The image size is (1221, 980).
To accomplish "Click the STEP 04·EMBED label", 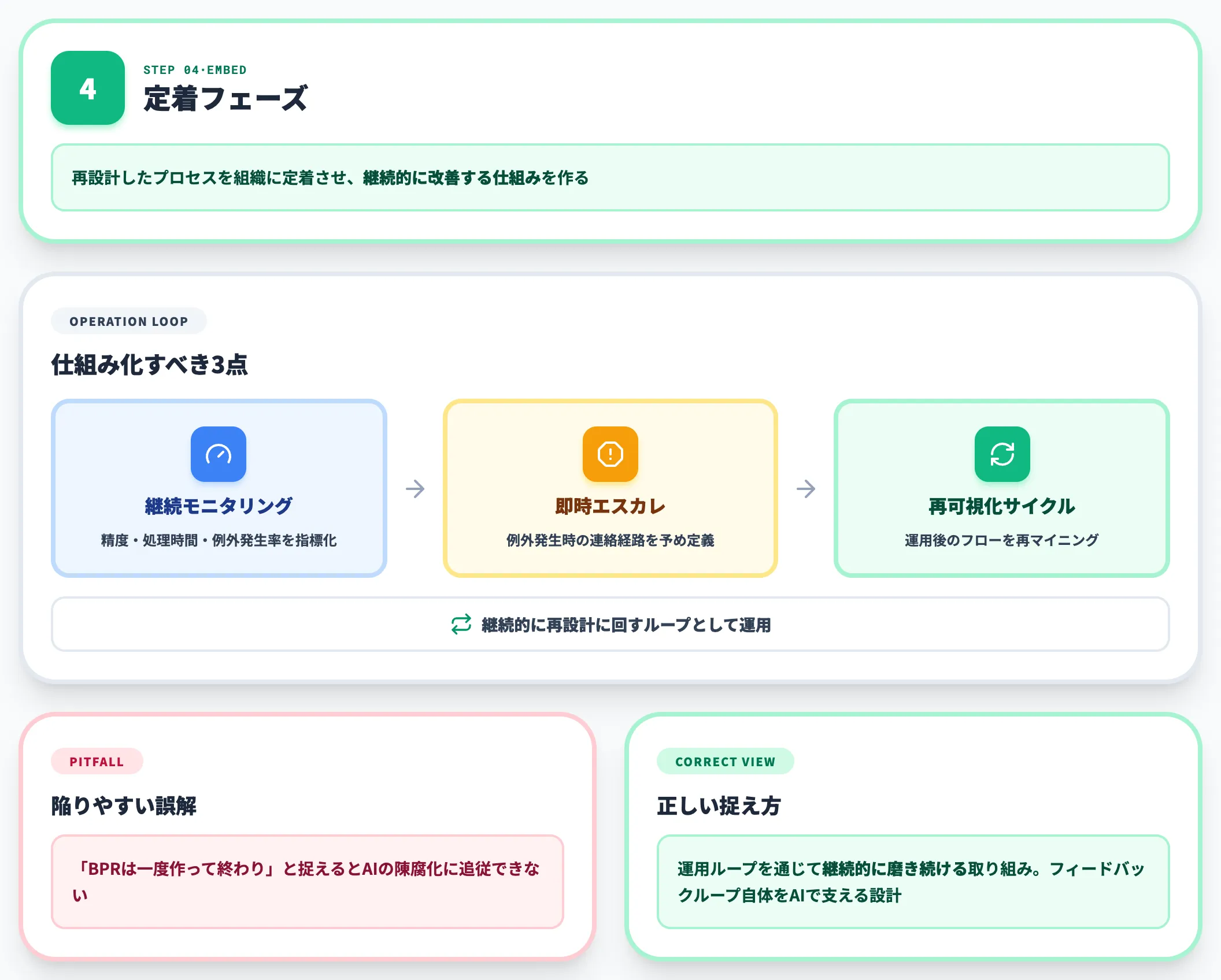I will [195, 70].
